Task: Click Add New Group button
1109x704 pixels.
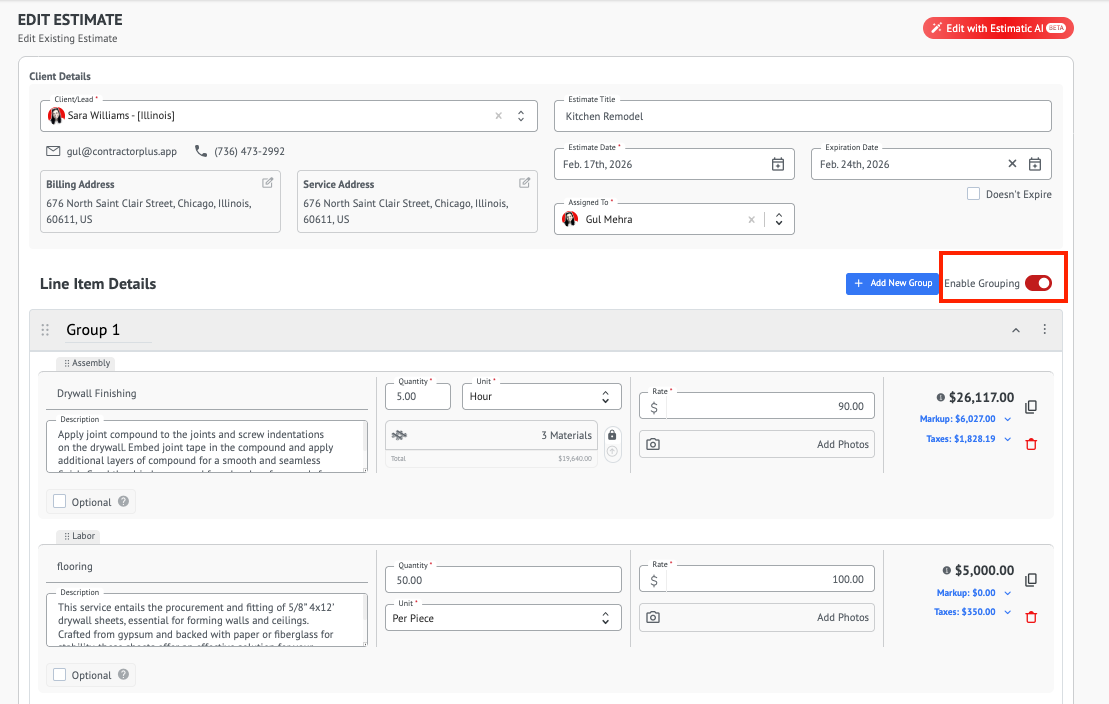Action: [892, 284]
